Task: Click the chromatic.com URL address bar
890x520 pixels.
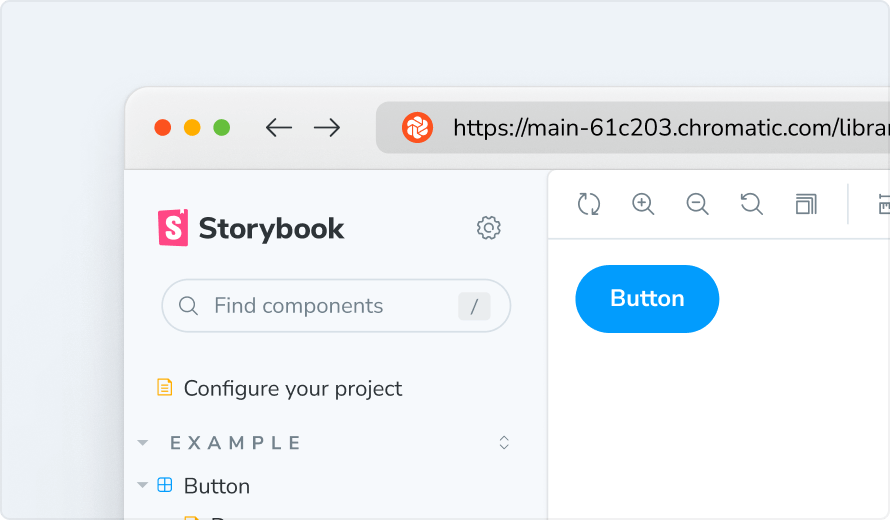Action: tap(660, 128)
